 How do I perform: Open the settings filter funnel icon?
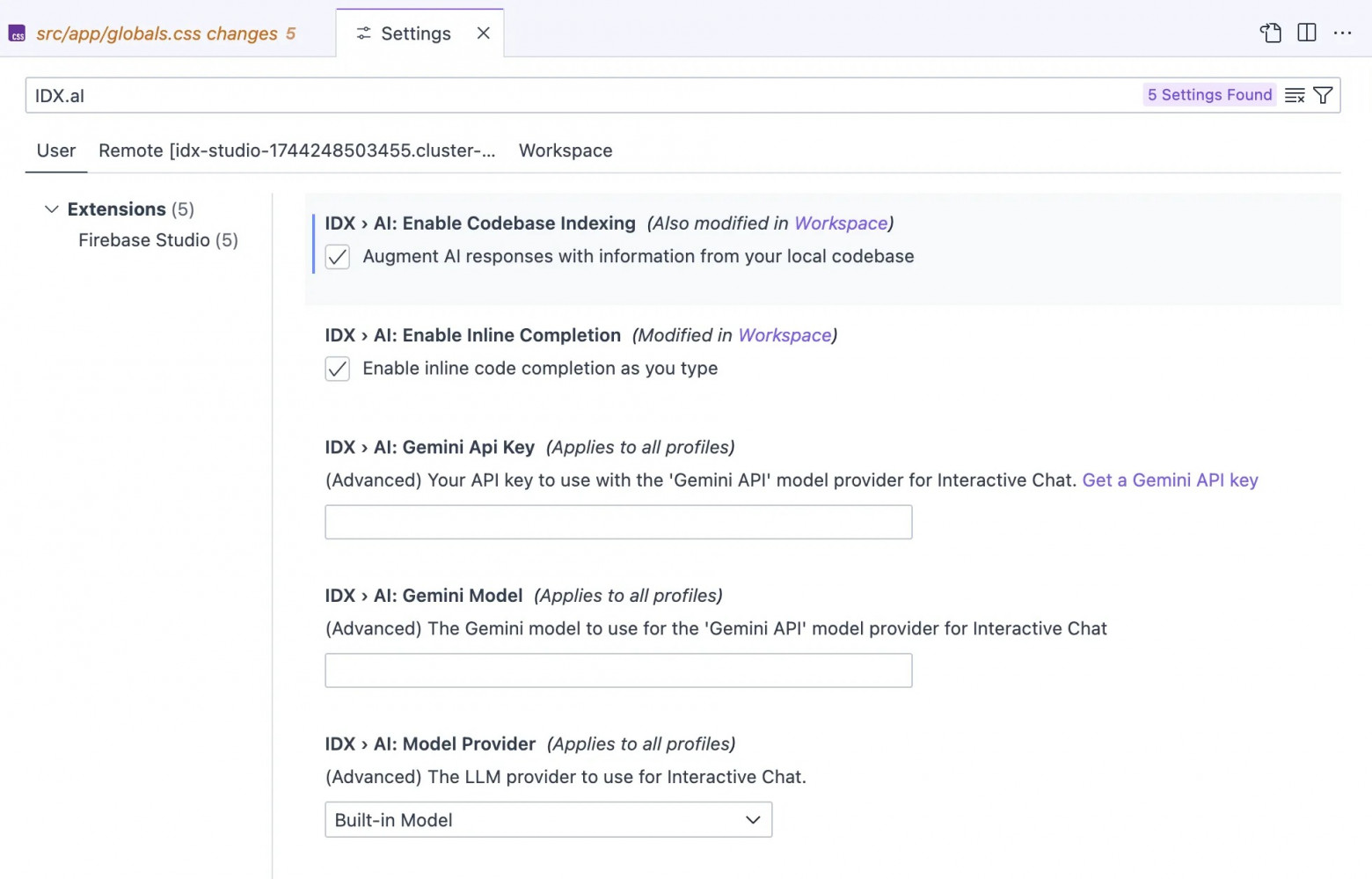[1323, 96]
